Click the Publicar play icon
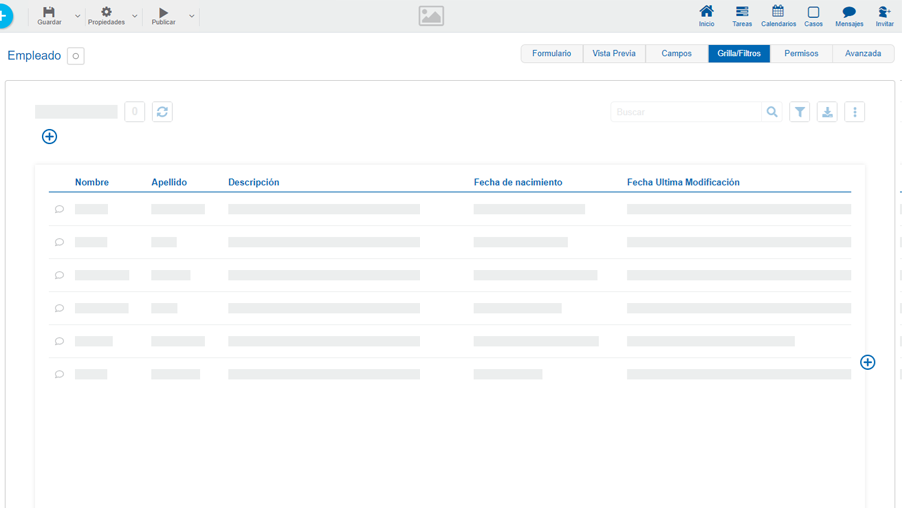The height and width of the screenshot is (508, 902). click(163, 13)
